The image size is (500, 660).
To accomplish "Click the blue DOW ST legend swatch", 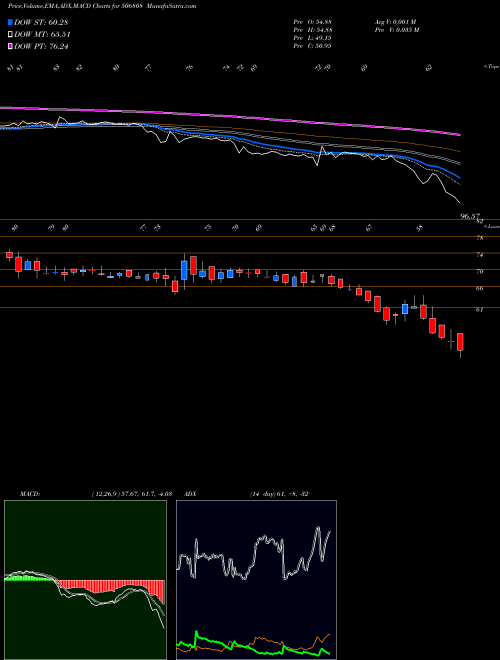I will coord(10,22).
